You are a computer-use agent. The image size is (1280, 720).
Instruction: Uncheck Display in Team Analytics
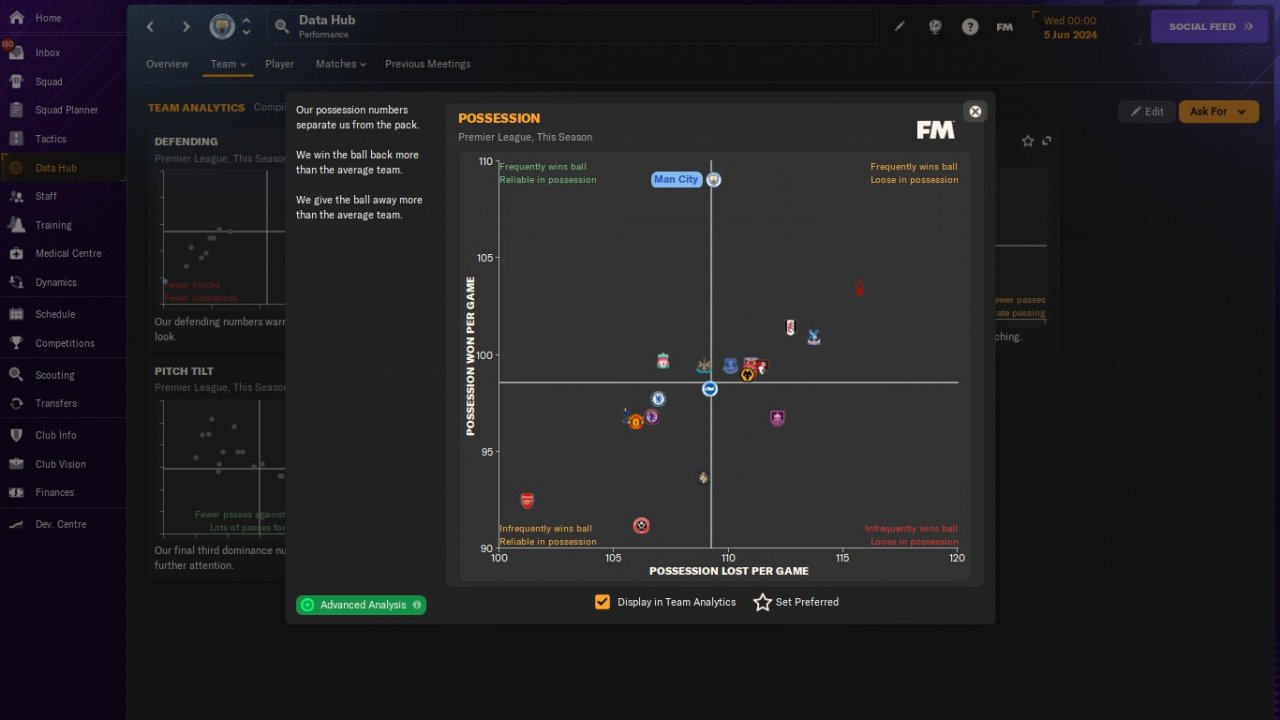[x=602, y=602]
